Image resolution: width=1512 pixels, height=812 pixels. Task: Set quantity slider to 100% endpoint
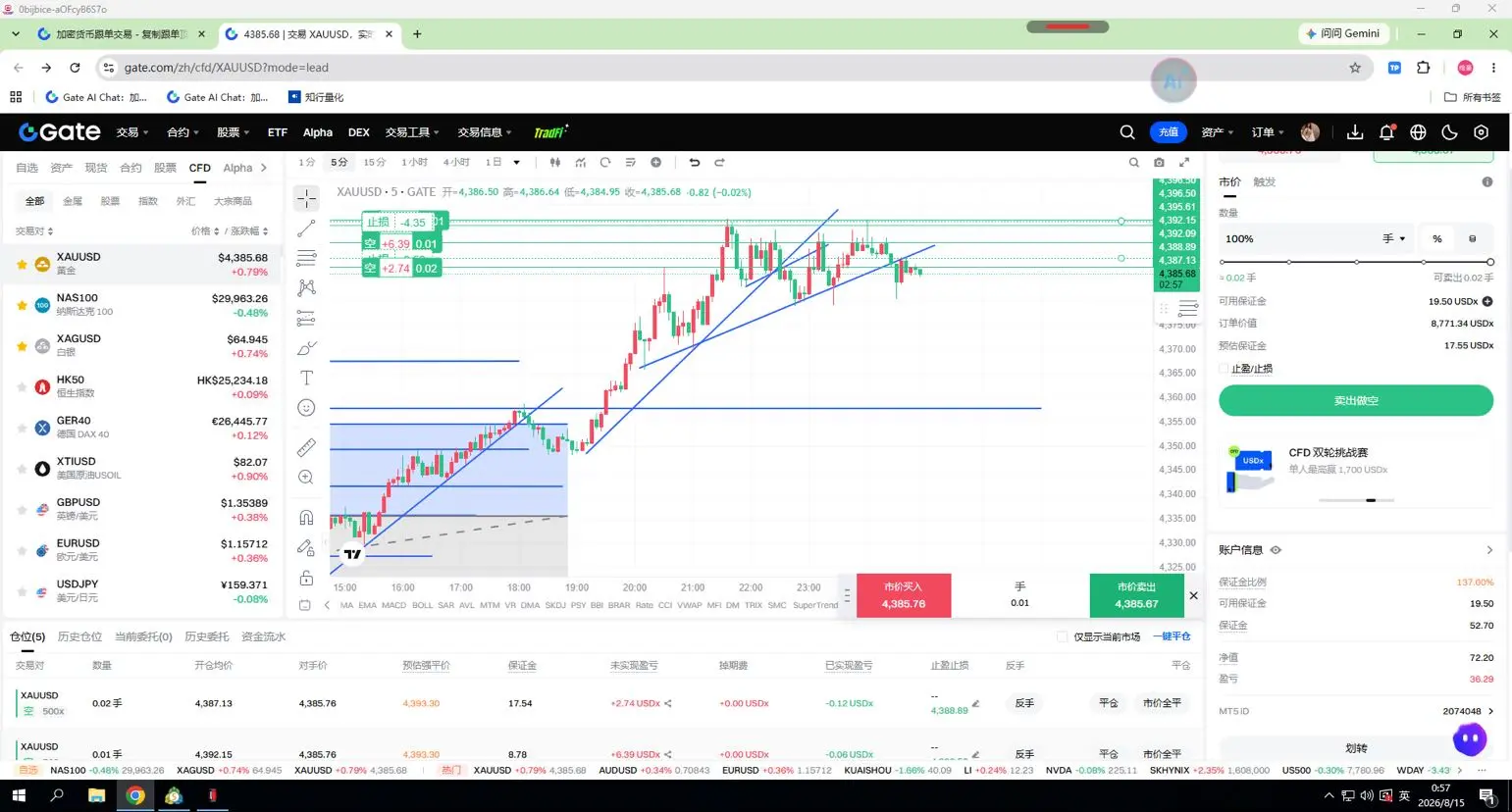[1489, 262]
